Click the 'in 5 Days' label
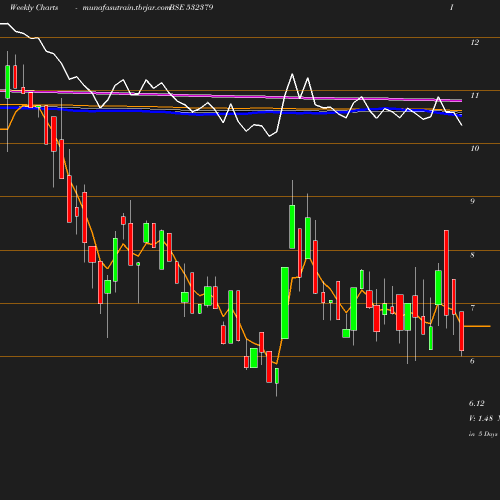The width and height of the screenshot is (500, 500). [483, 434]
